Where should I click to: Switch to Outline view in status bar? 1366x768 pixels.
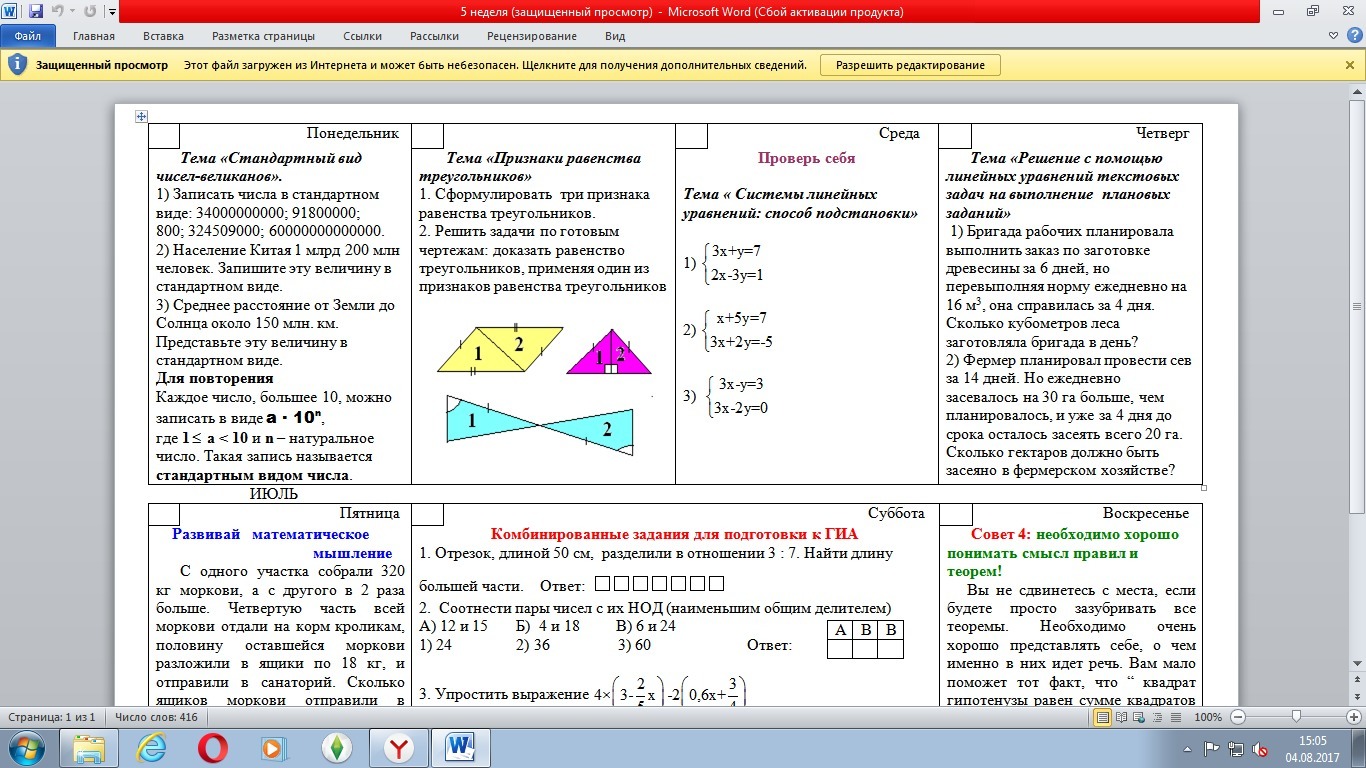[x=1159, y=718]
